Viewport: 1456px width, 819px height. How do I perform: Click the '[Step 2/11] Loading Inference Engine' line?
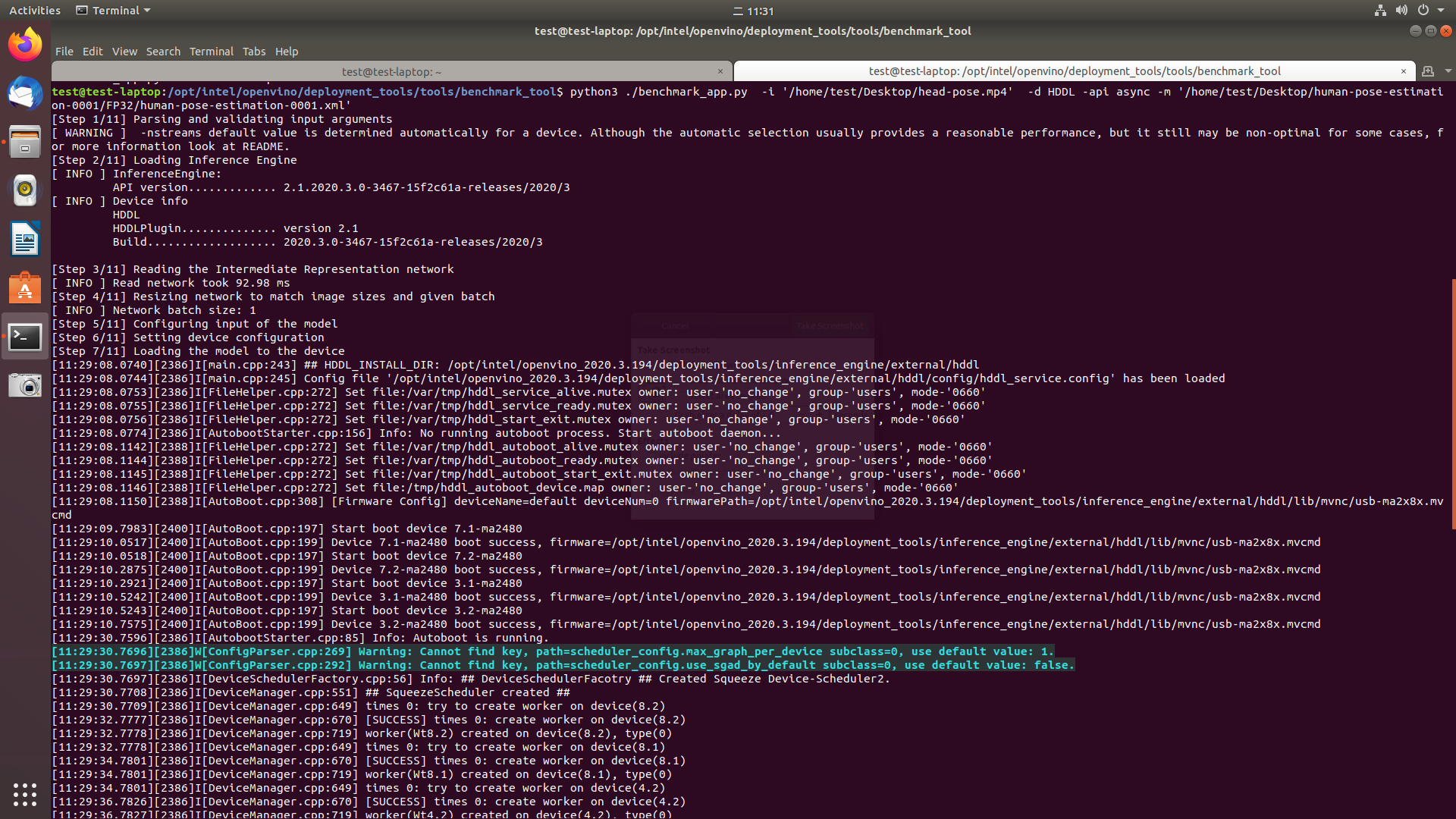174,160
